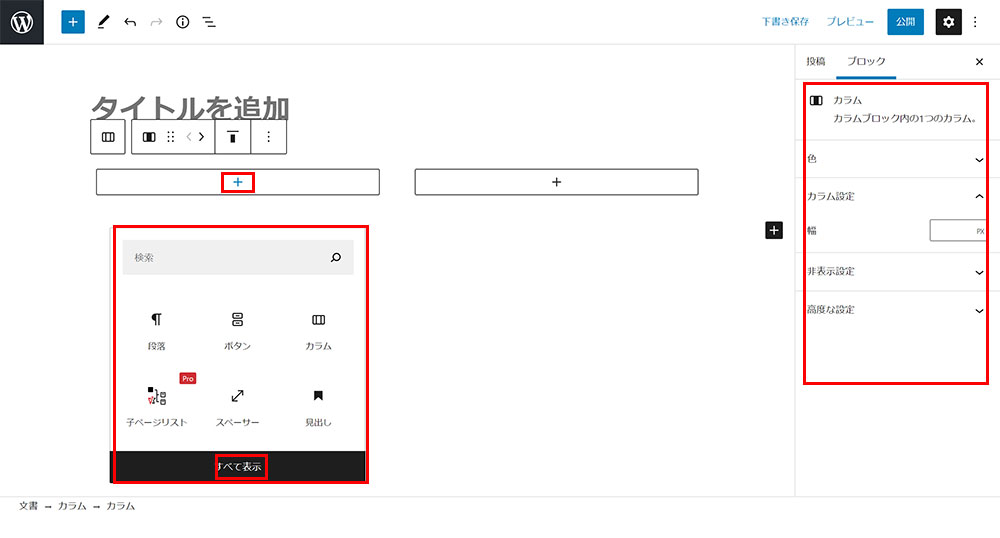Viewport: 1000px width, 538px height.
Task: Collapse the カラム設定 section
Action: [895, 196]
